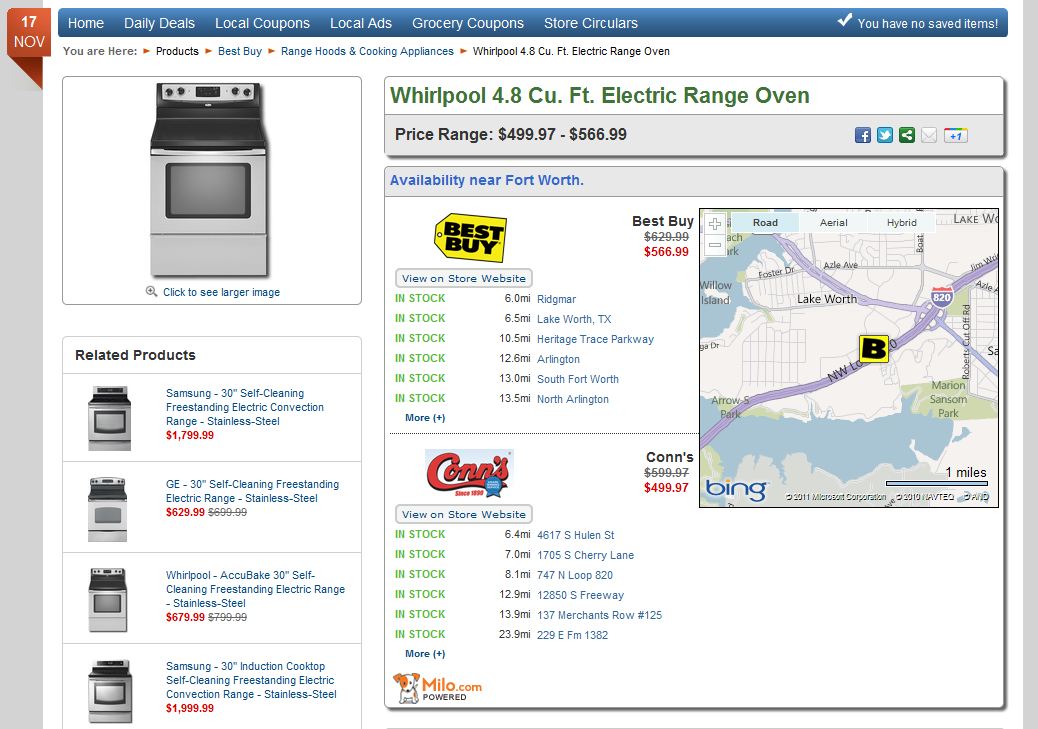Expand More Best Buy store locations

[425, 418]
